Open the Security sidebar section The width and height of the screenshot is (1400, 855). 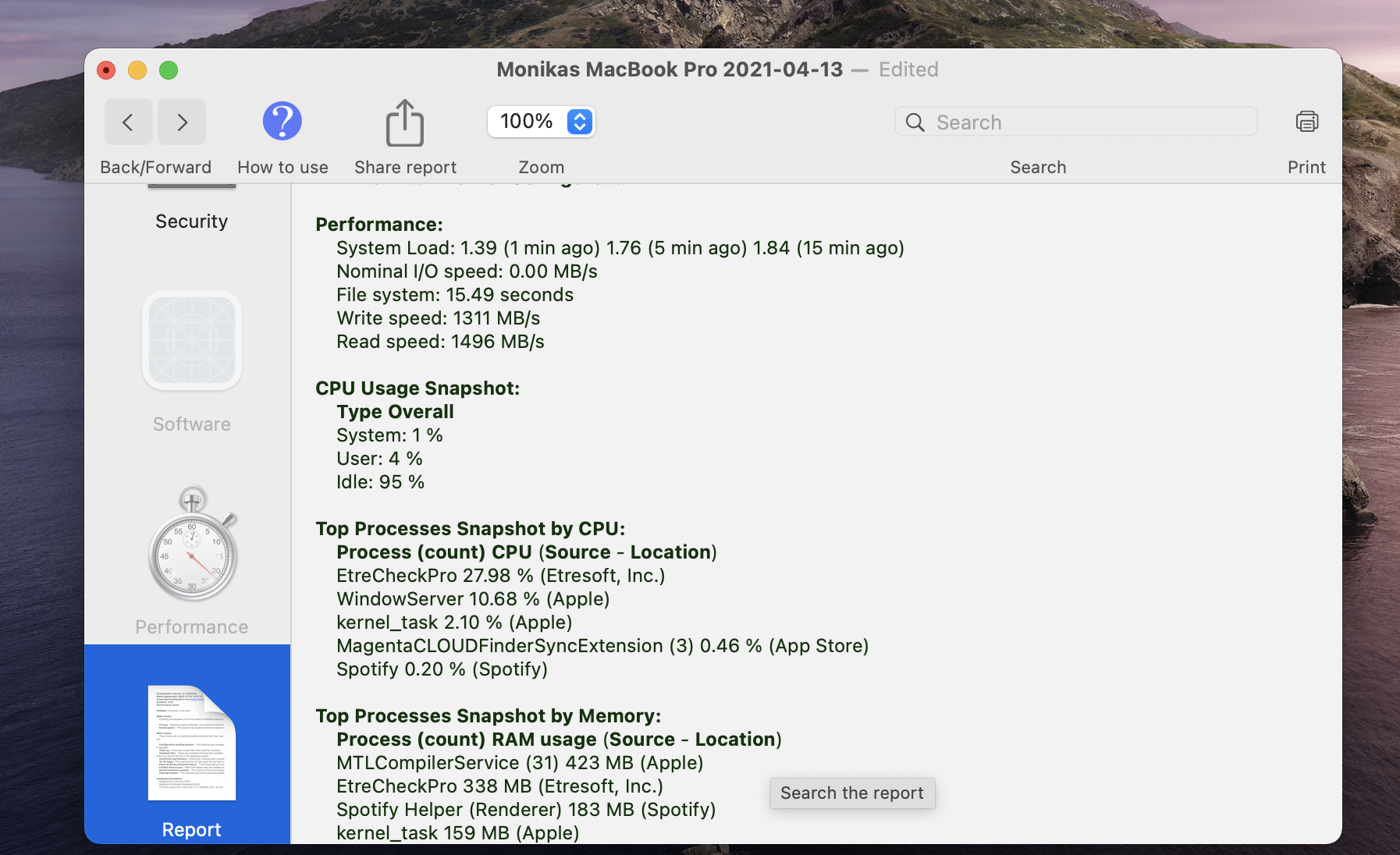[191, 222]
